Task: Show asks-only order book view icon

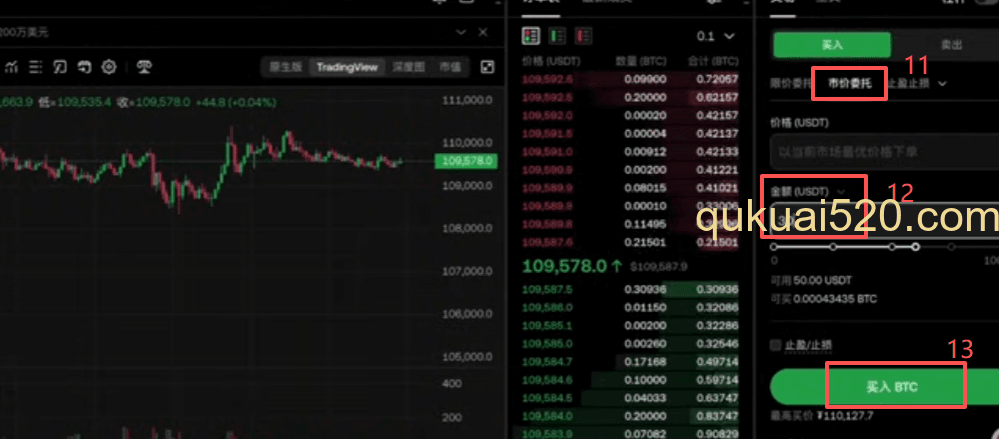Action: pos(584,36)
